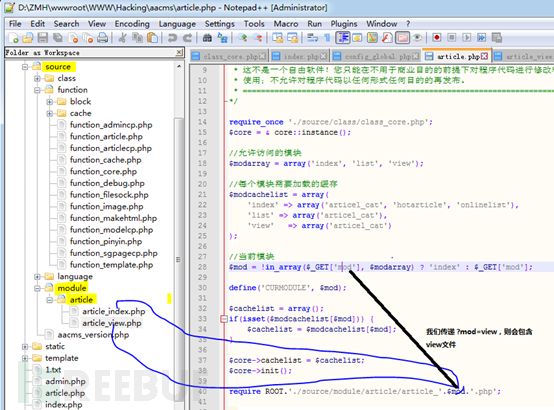554x410 pixels.
Task: Click Synchronize Horizontal Scrolling icon
Action: 293,37
